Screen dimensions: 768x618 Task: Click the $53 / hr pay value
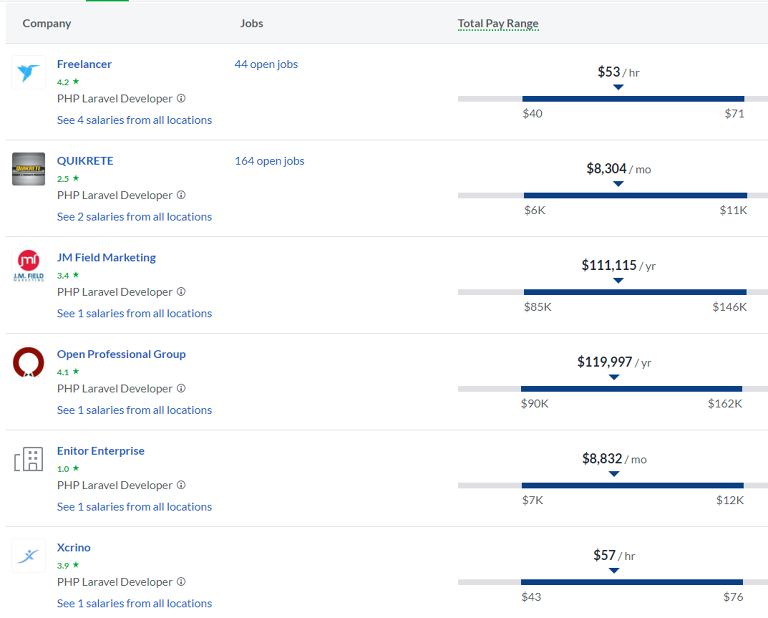pos(618,72)
